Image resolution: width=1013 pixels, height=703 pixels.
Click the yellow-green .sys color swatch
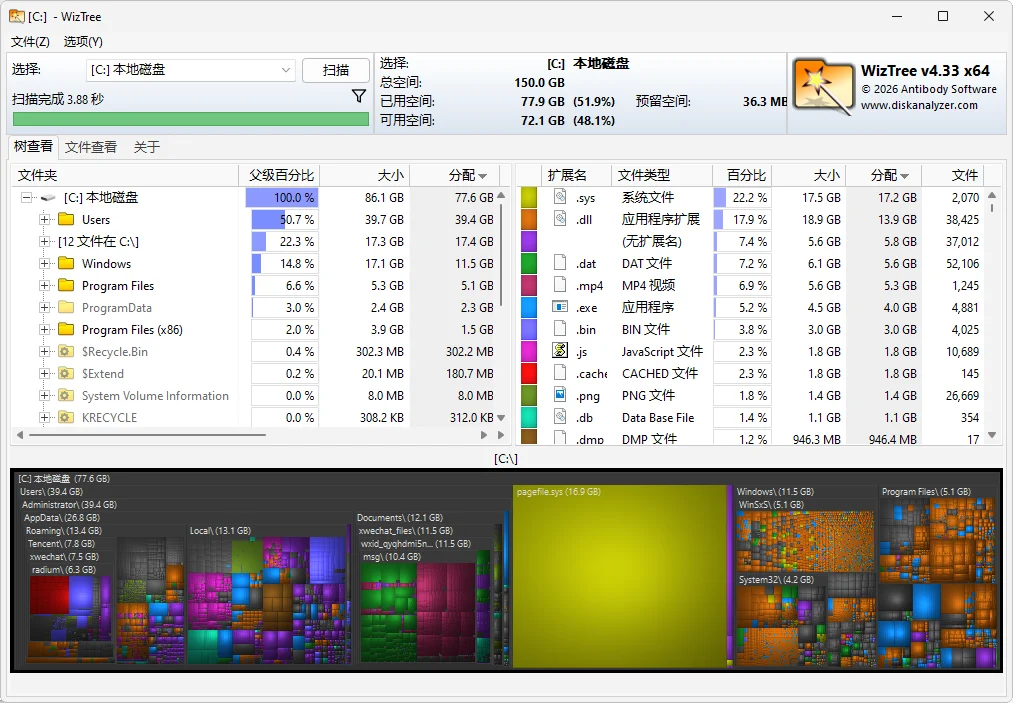click(529, 197)
